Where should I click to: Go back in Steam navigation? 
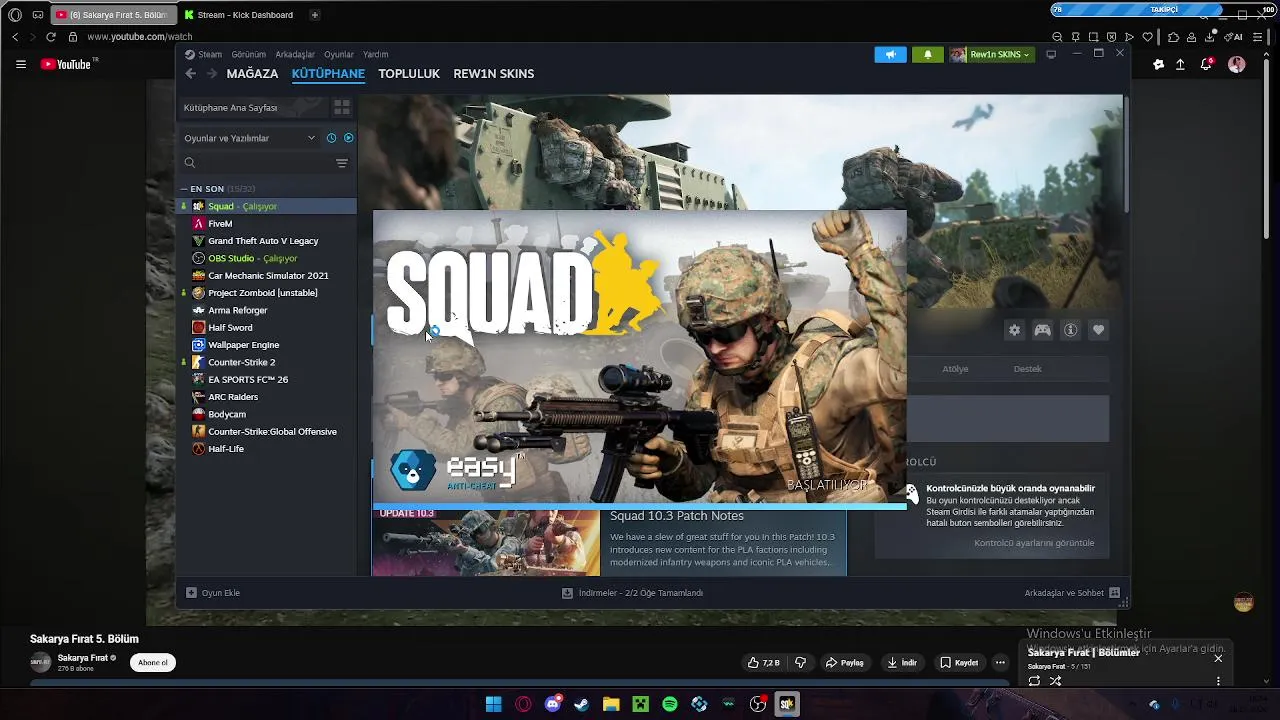(190, 74)
